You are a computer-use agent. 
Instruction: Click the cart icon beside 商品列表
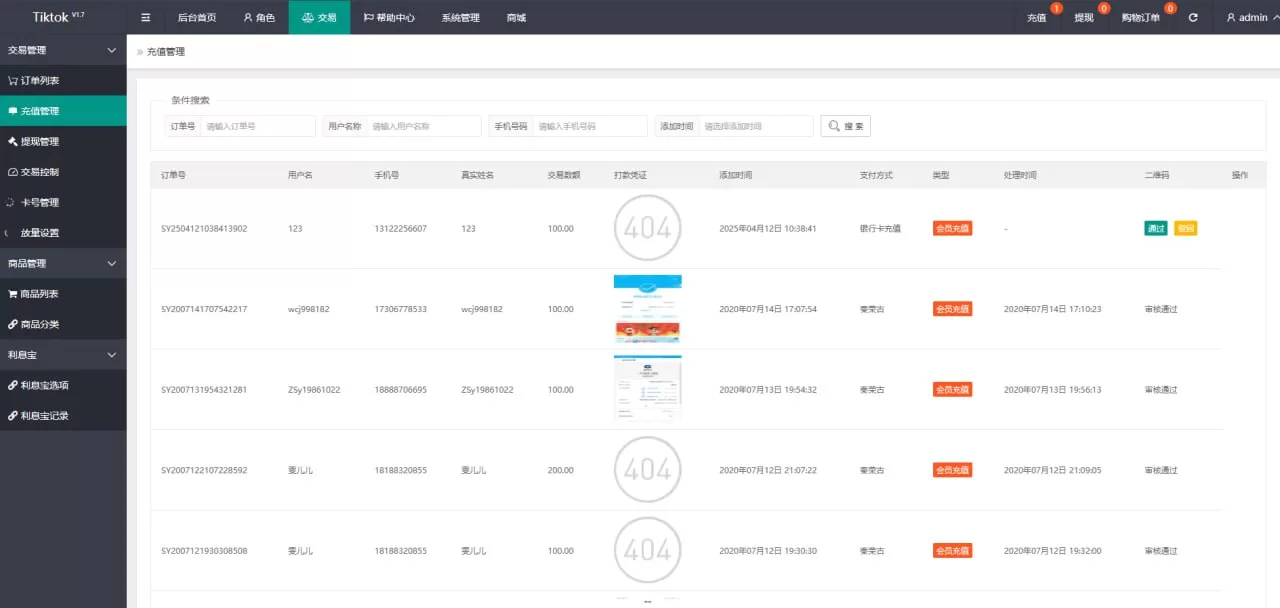tap(12, 294)
